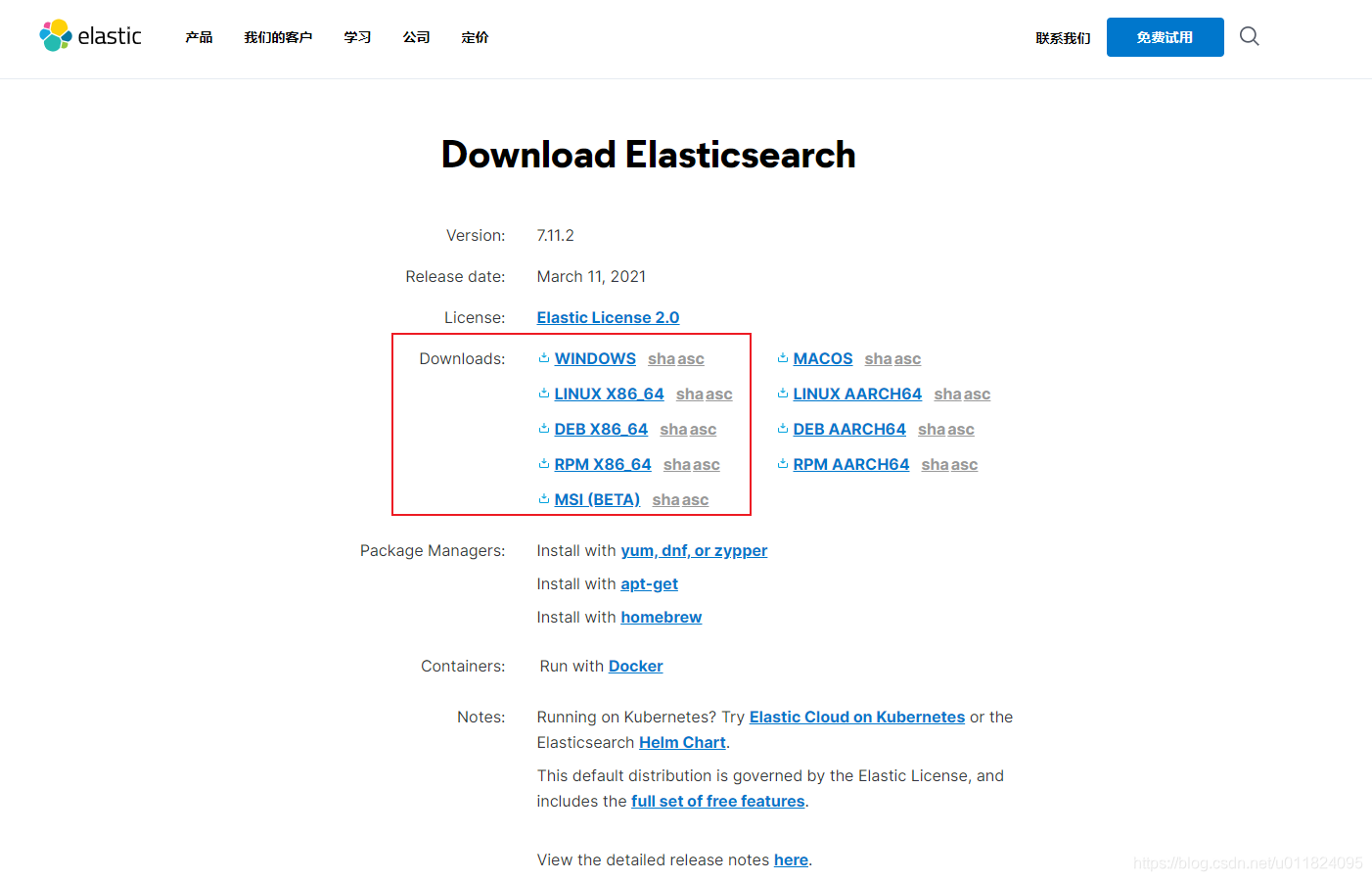
Task: Open asc link for DEB X86_64
Action: coord(703,430)
